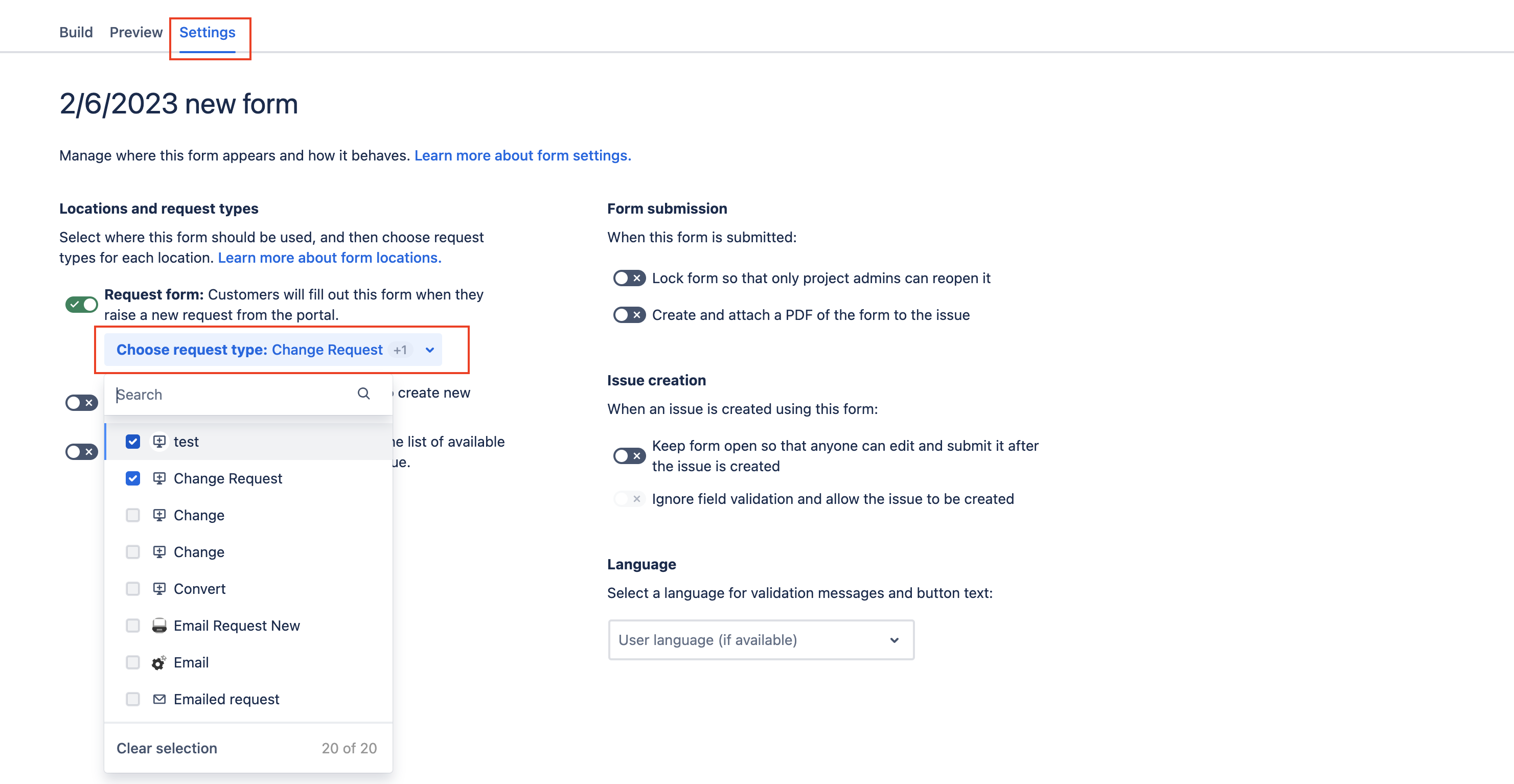
Task: Enable Lock form for admins toggle
Action: click(629, 278)
